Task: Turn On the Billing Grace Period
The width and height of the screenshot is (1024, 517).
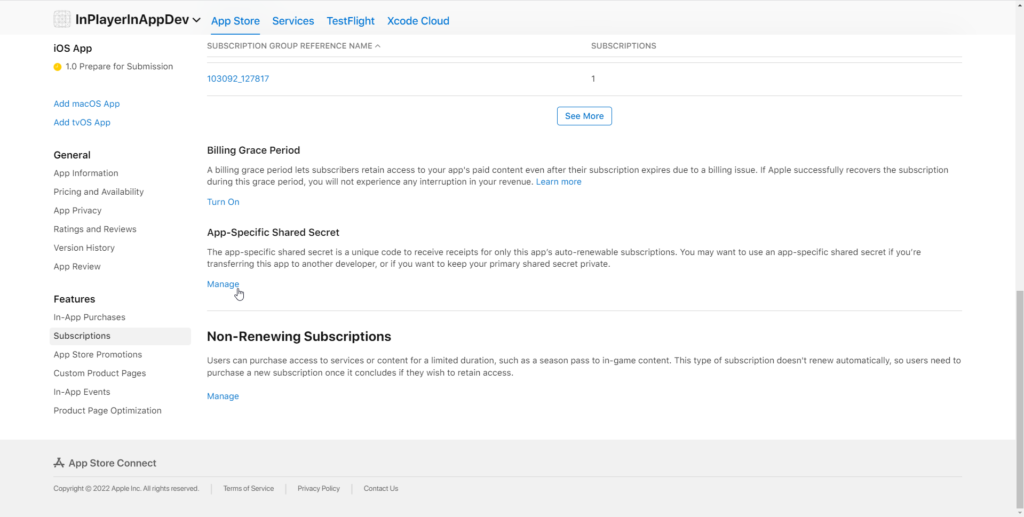Action: (x=223, y=202)
